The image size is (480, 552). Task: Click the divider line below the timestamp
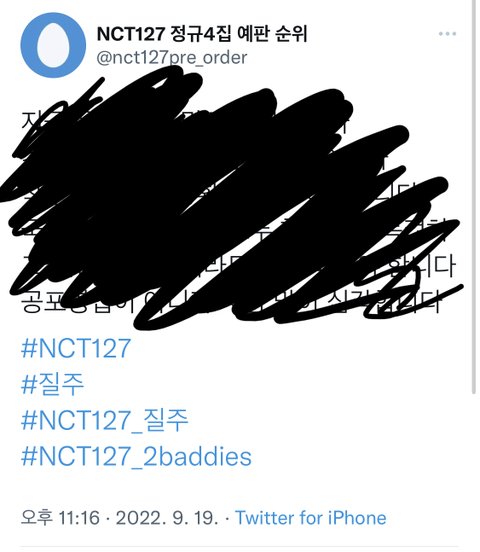[x=240, y=547]
